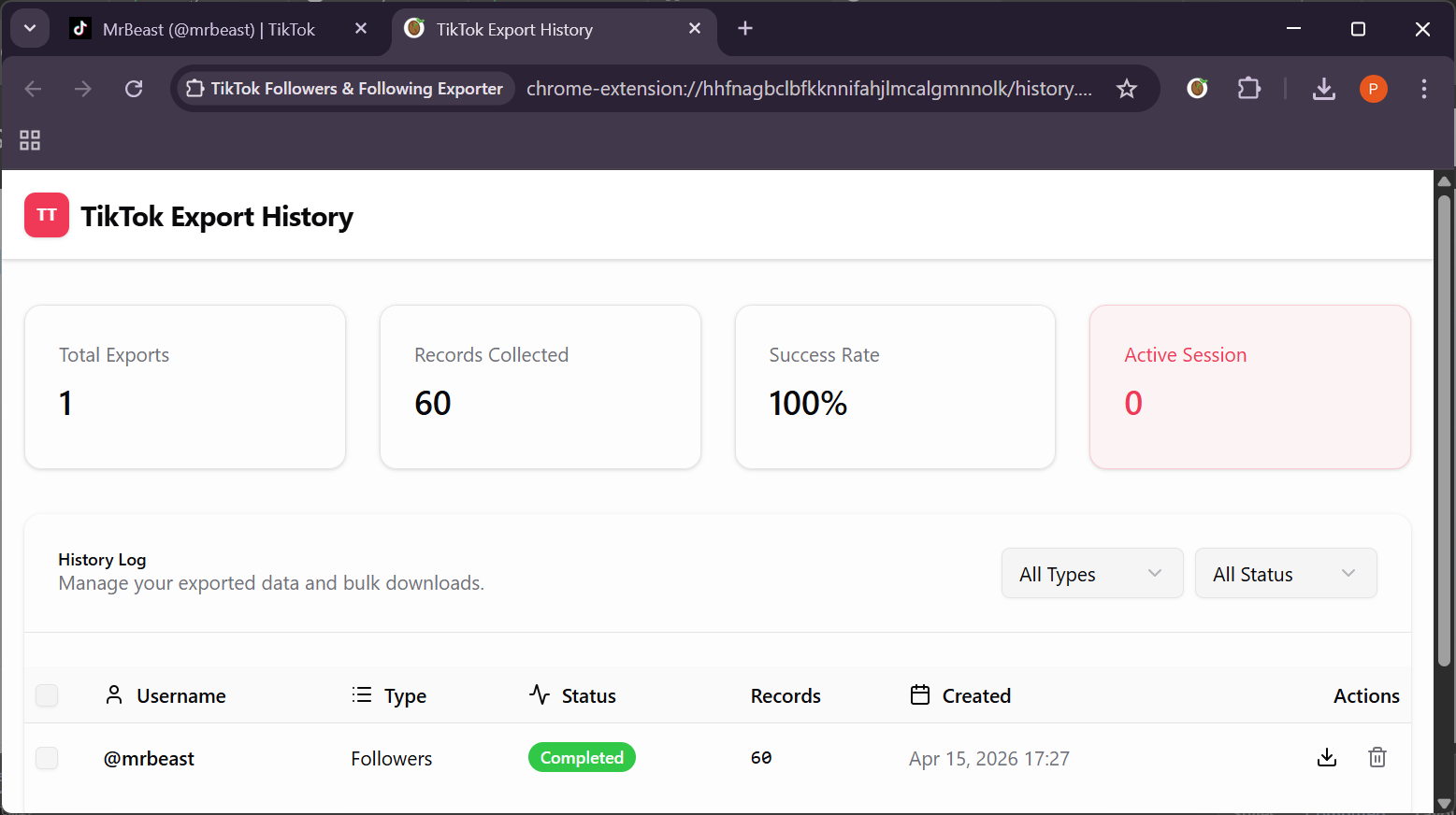Click the Total Exports card
The width and height of the screenshot is (1456, 815).
click(x=185, y=387)
